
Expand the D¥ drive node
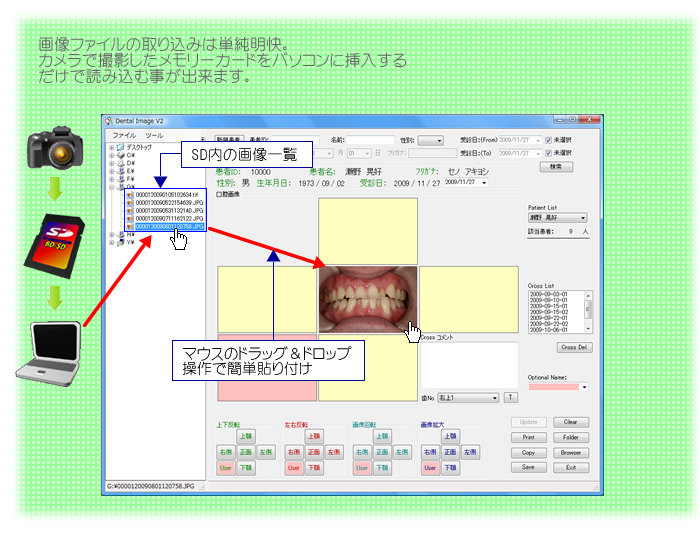pyautogui.click(x=111, y=163)
